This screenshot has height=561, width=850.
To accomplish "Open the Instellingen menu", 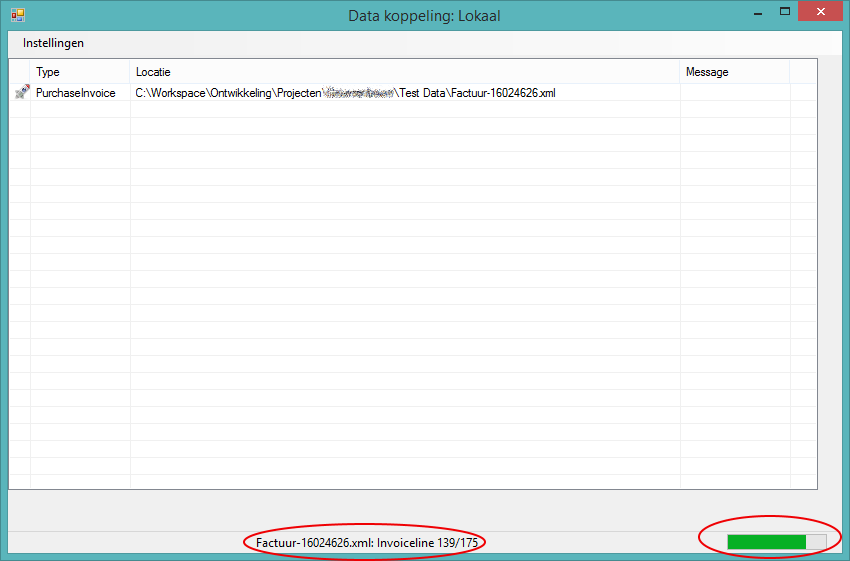I will (53, 43).
